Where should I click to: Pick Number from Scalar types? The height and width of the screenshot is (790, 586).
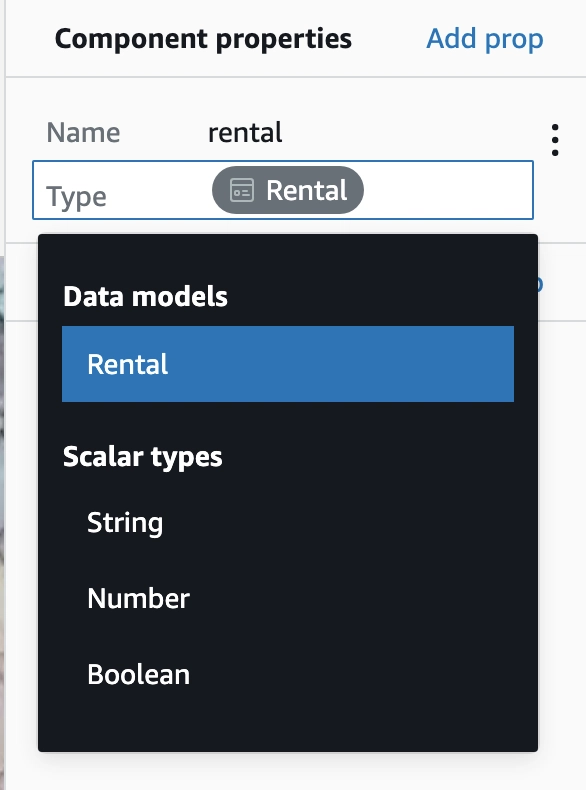(x=288, y=599)
